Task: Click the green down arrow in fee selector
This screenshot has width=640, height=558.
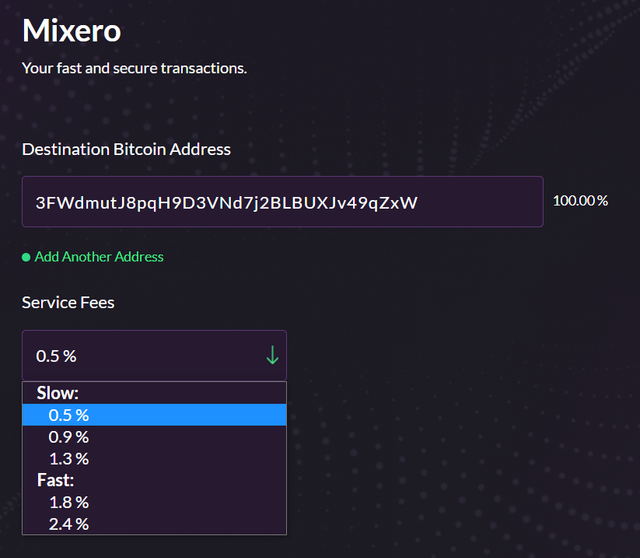Action: click(272, 355)
